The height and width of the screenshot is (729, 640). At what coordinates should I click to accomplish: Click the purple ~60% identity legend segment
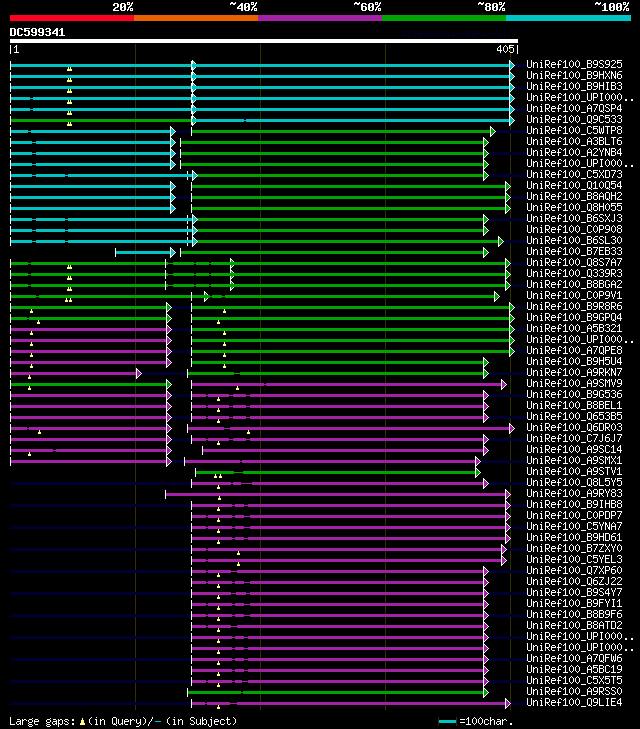click(x=320, y=18)
